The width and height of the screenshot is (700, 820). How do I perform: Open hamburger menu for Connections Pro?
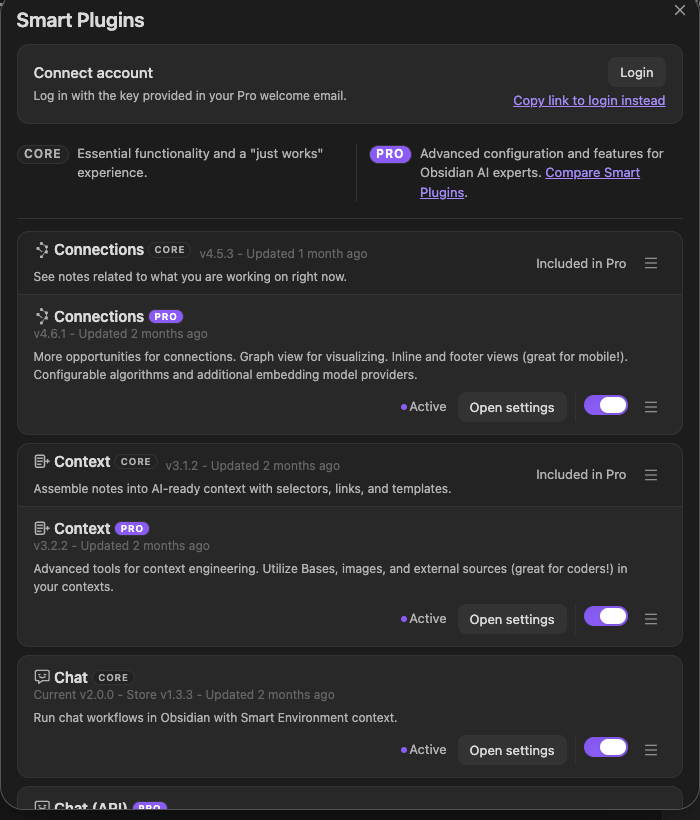[x=651, y=407]
